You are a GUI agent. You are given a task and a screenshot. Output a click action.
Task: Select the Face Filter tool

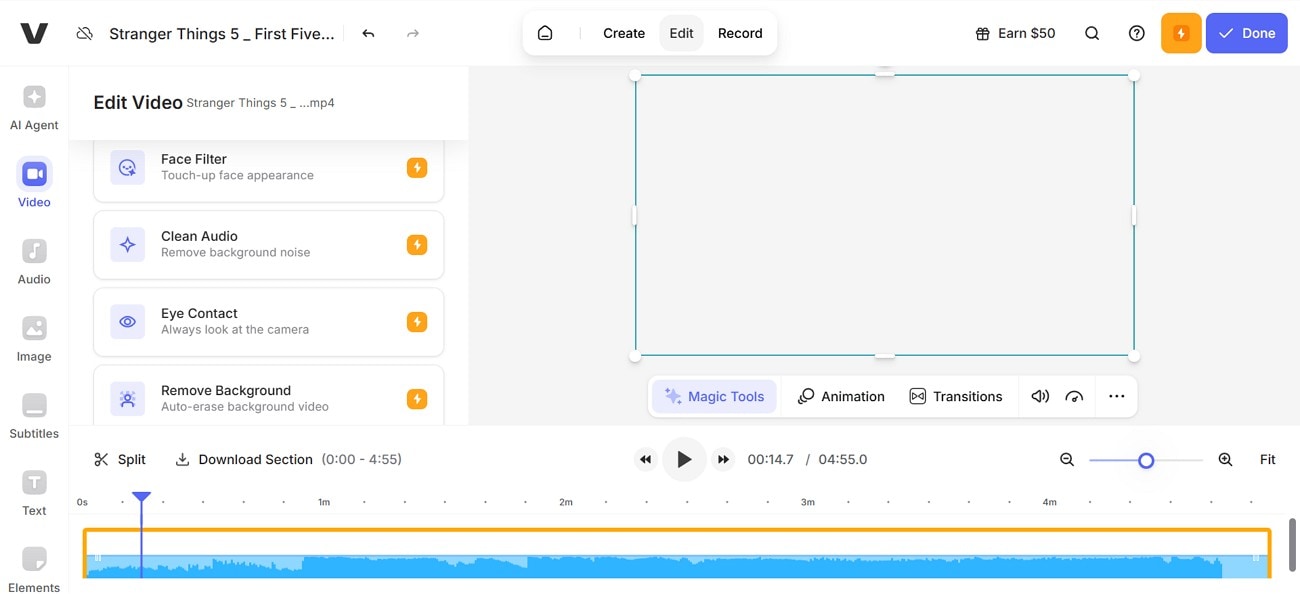[268, 167]
